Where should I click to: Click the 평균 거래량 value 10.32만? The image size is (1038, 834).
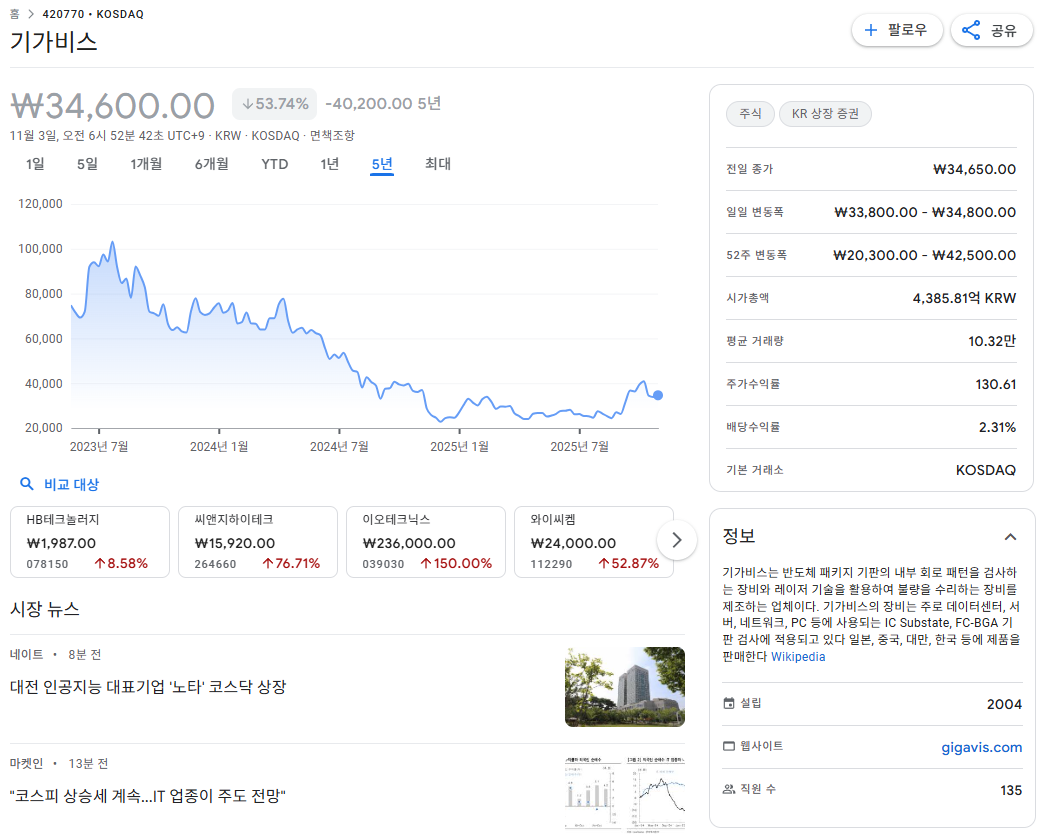tap(992, 342)
